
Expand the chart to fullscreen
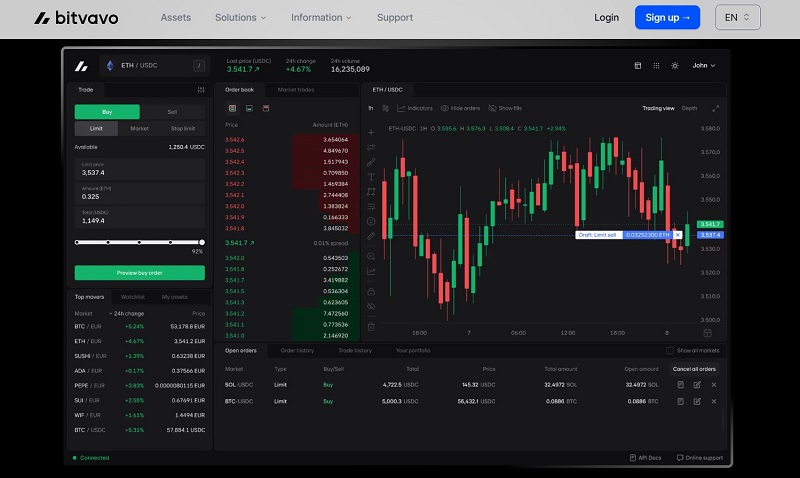pos(715,108)
